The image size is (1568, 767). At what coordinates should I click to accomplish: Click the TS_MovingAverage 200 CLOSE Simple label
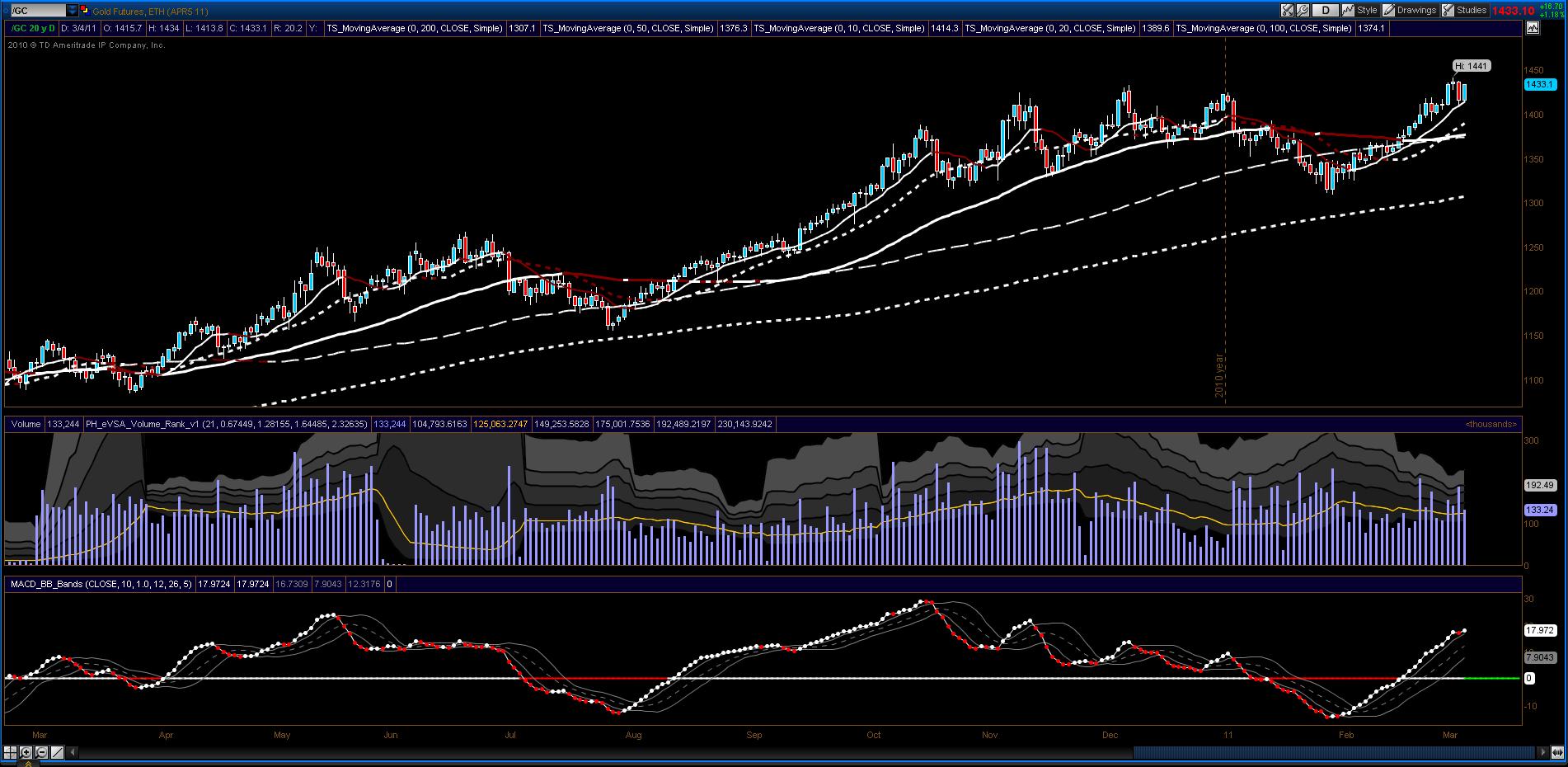click(414, 28)
